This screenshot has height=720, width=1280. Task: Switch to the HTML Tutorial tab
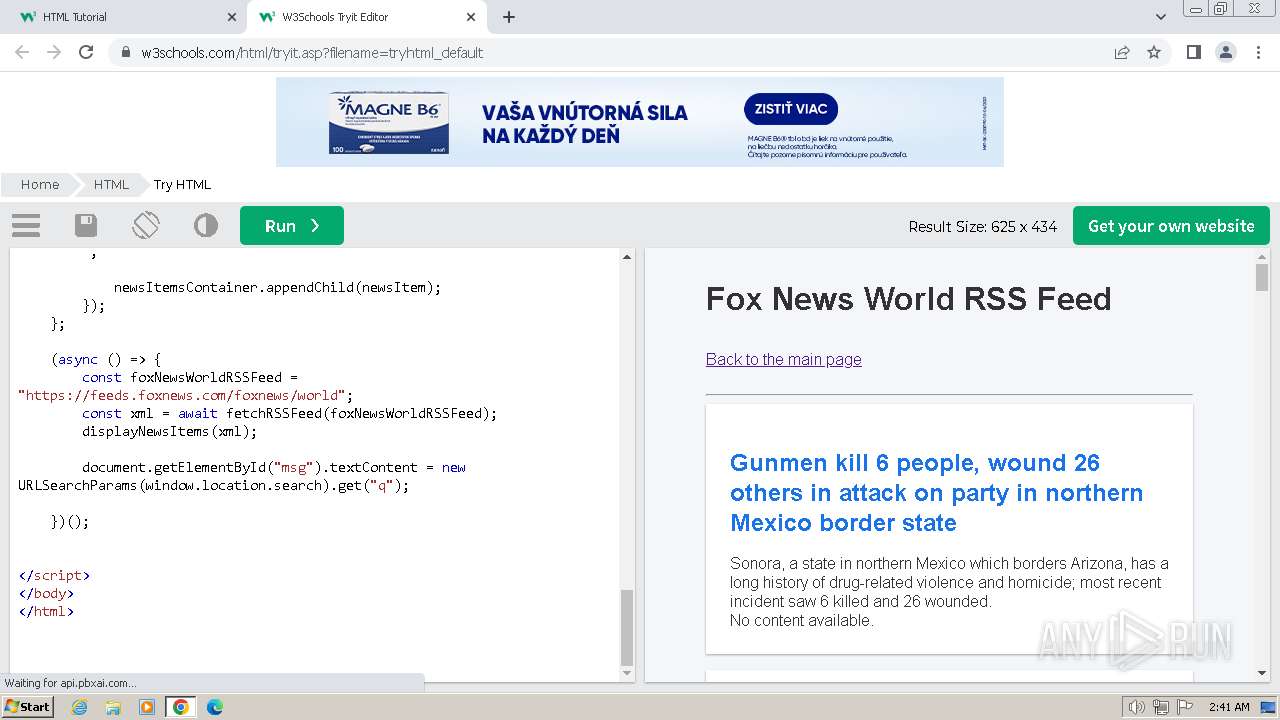(x=122, y=17)
